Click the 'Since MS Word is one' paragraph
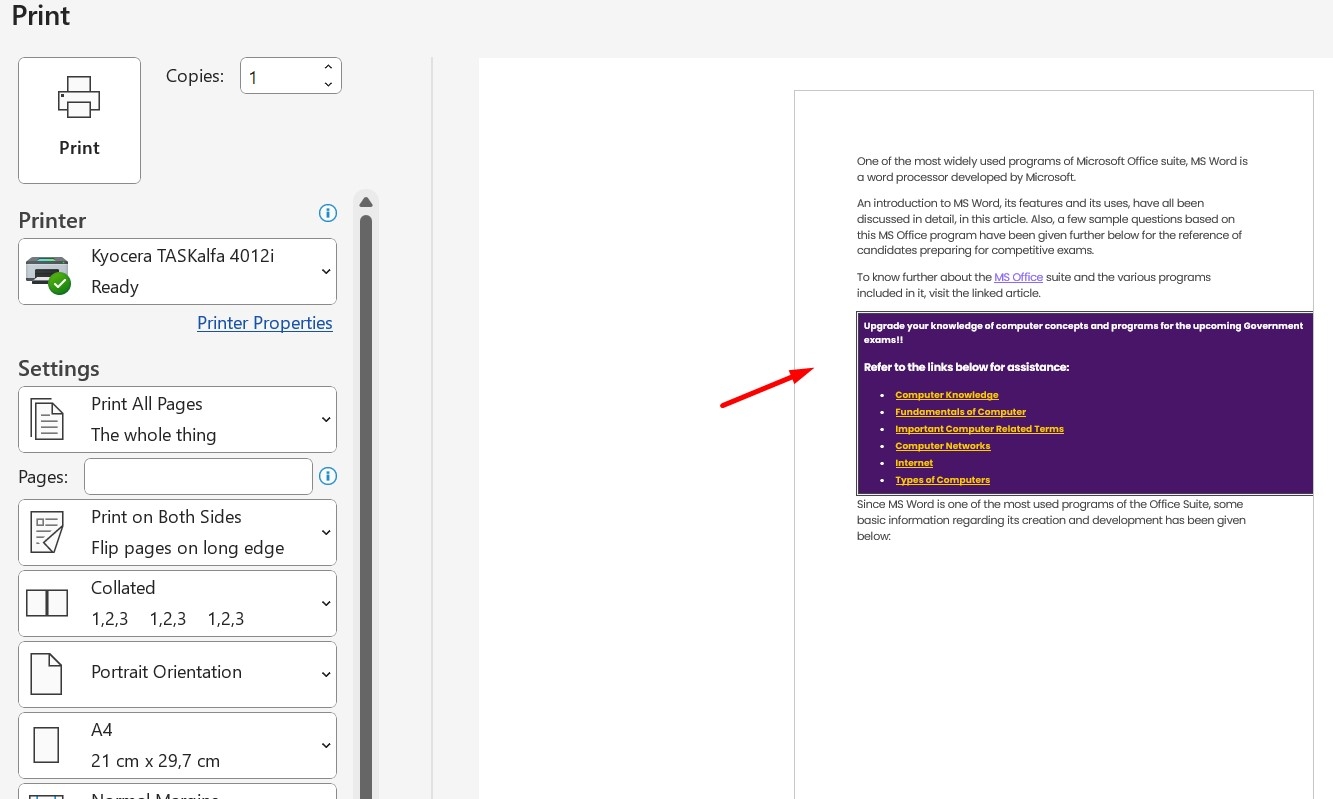 1051,520
